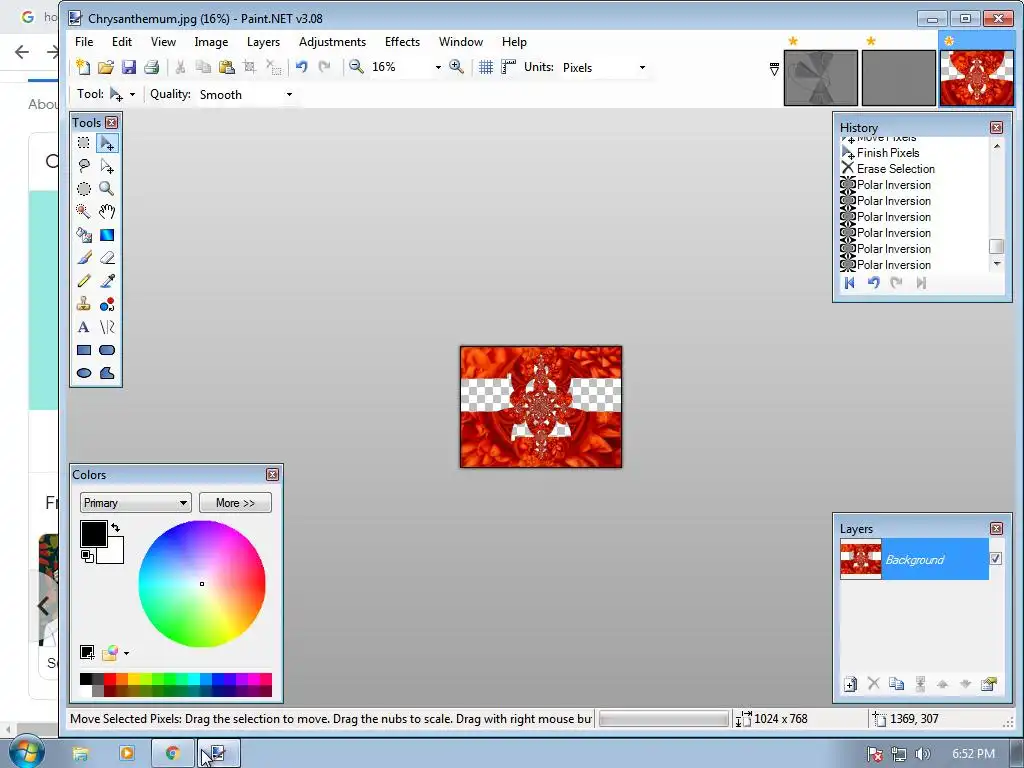Select the Ellipse shape tool
Screen dimensions: 1024x768
[84, 373]
